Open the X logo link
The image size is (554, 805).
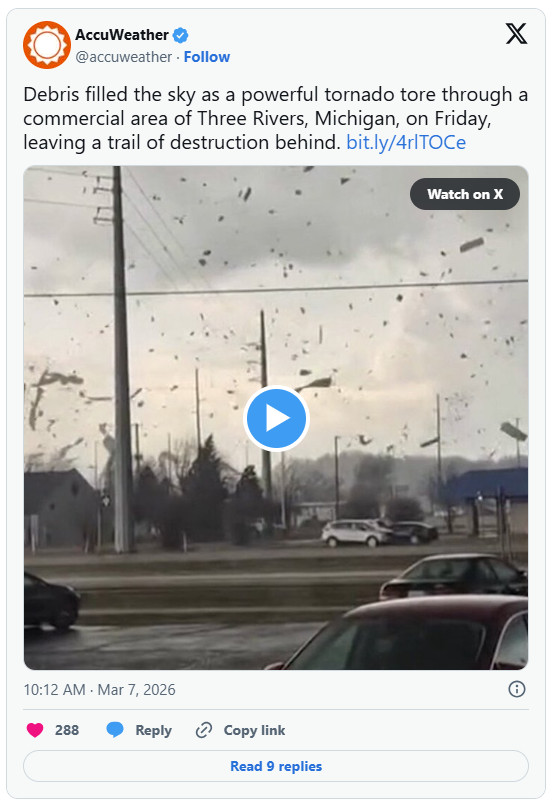point(516,34)
